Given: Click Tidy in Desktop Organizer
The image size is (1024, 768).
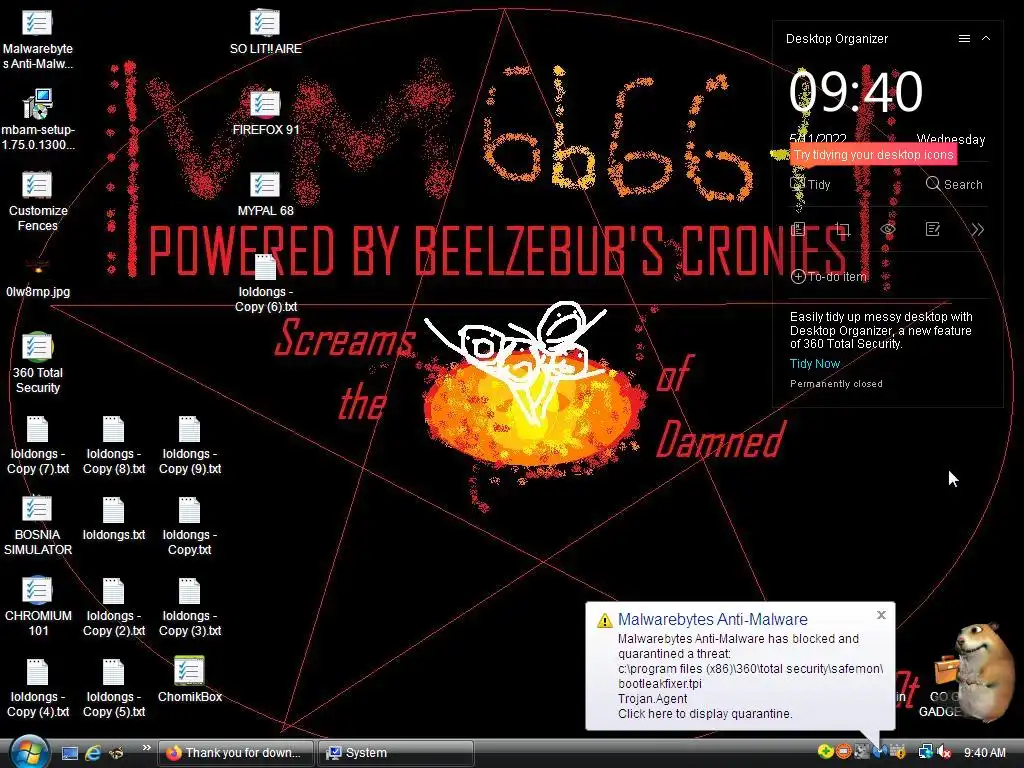Looking at the screenshot, I should 810,184.
